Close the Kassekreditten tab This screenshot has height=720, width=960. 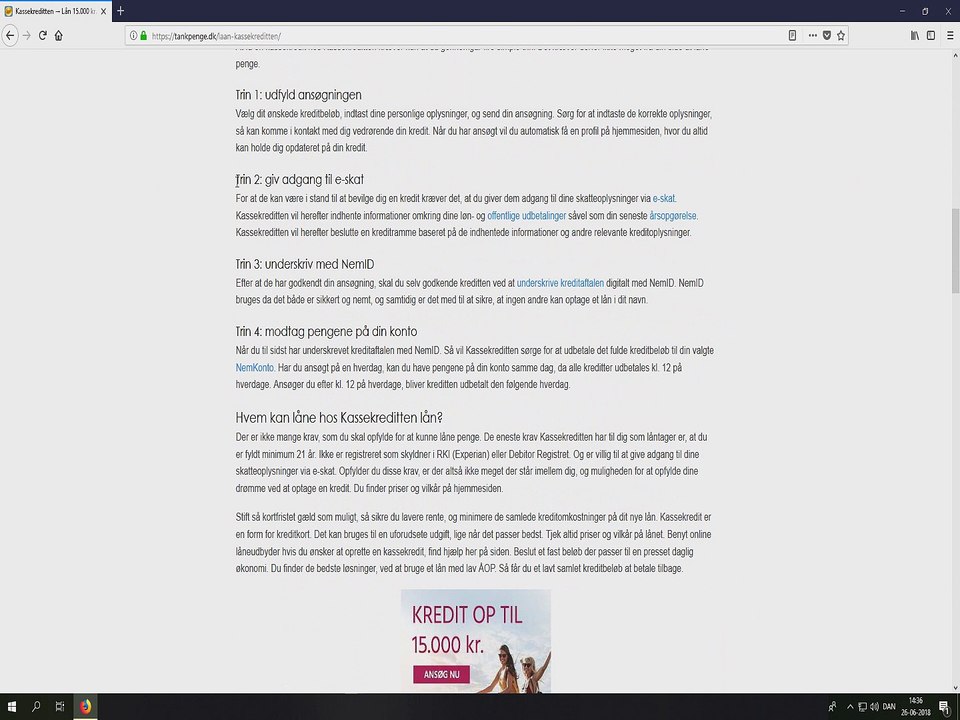point(103,12)
